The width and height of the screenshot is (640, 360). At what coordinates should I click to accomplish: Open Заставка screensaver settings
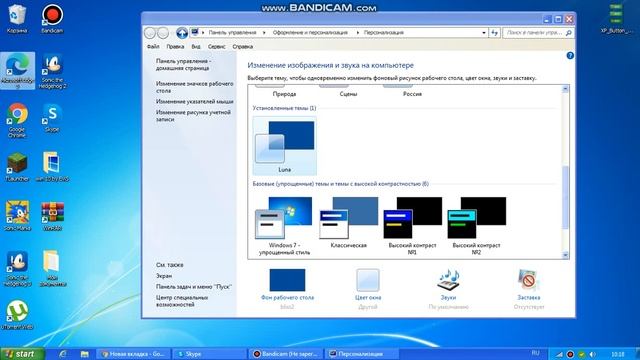point(529,289)
